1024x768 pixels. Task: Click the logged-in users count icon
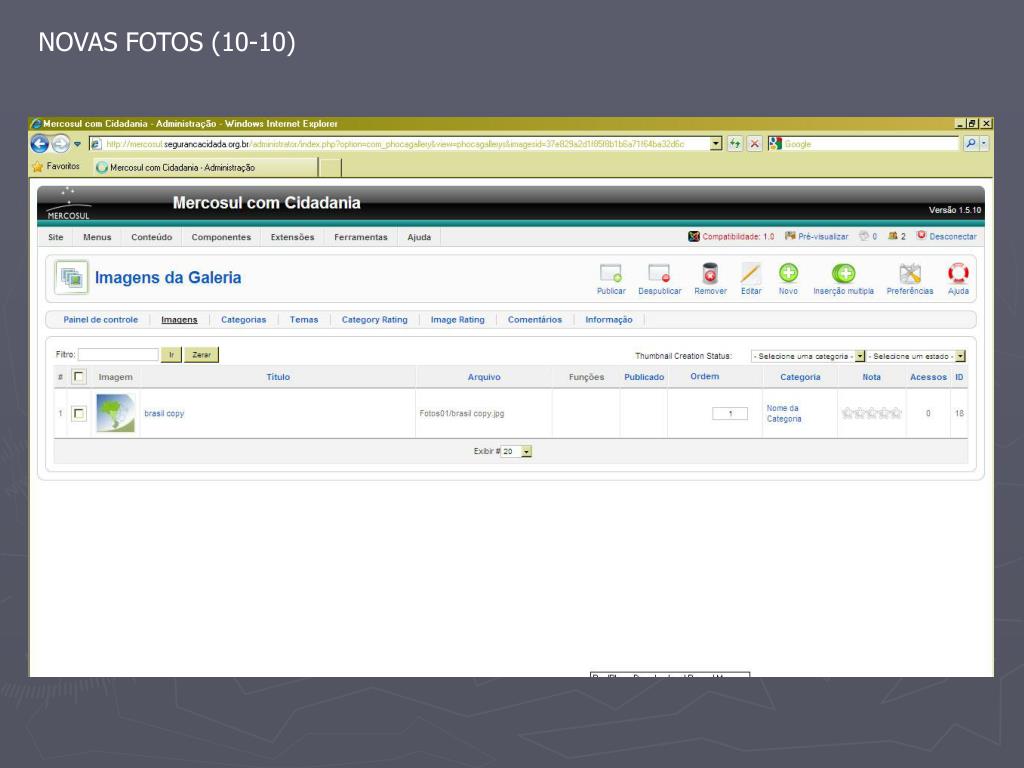tap(893, 236)
